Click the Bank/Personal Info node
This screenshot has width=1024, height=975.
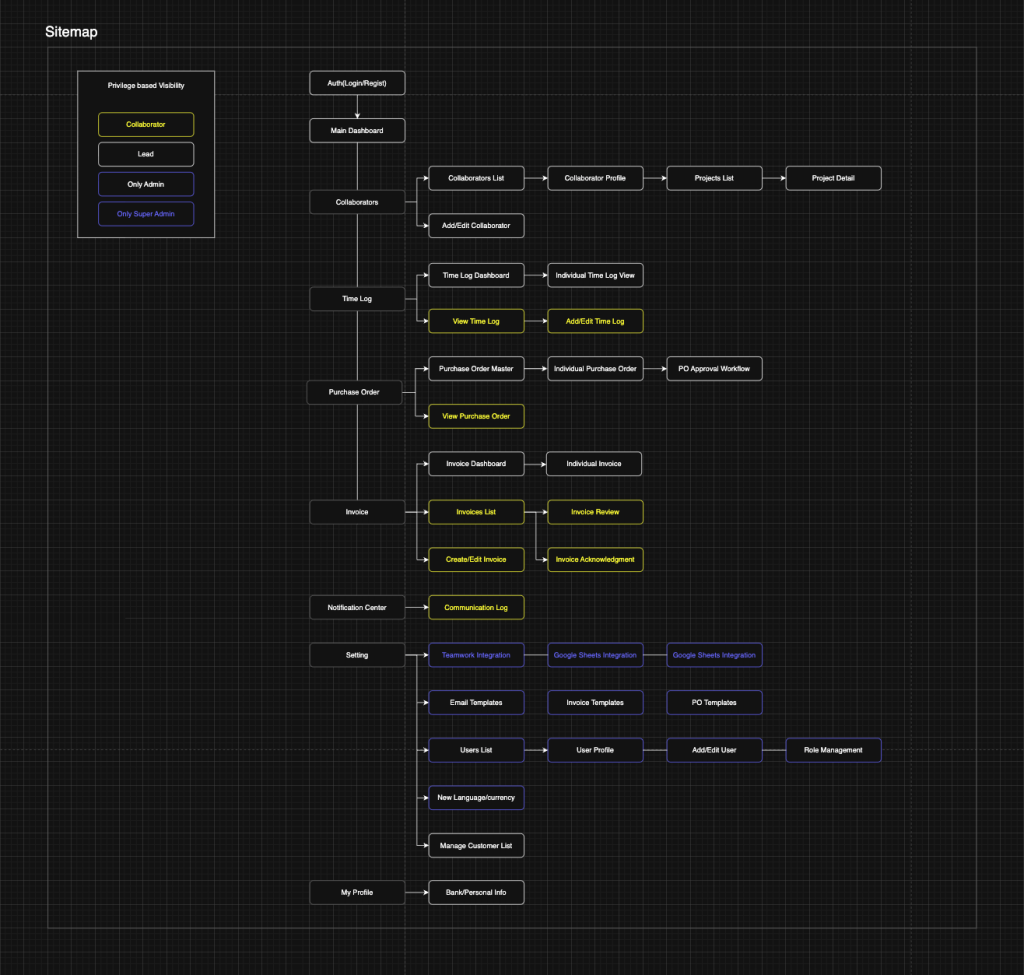point(476,892)
